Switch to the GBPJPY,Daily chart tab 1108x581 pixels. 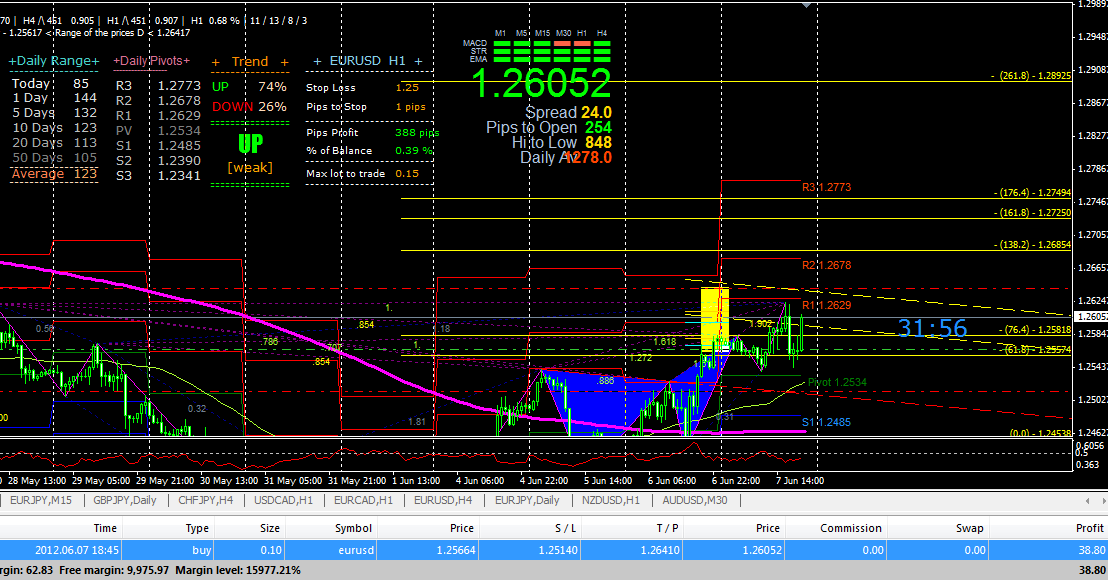tap(124, 500)
